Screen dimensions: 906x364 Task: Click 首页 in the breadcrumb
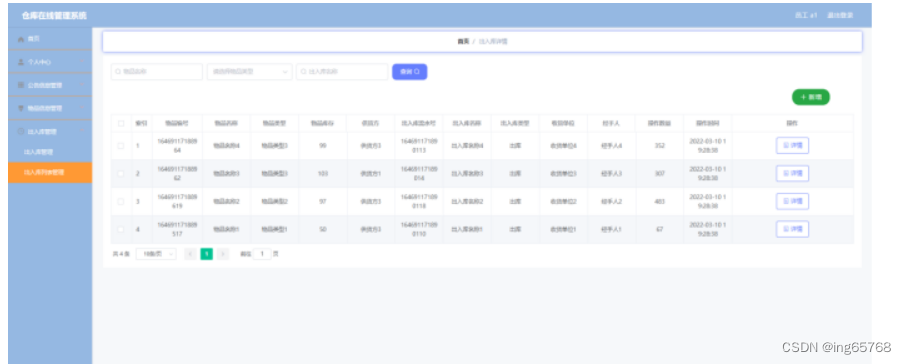(463, 42)
